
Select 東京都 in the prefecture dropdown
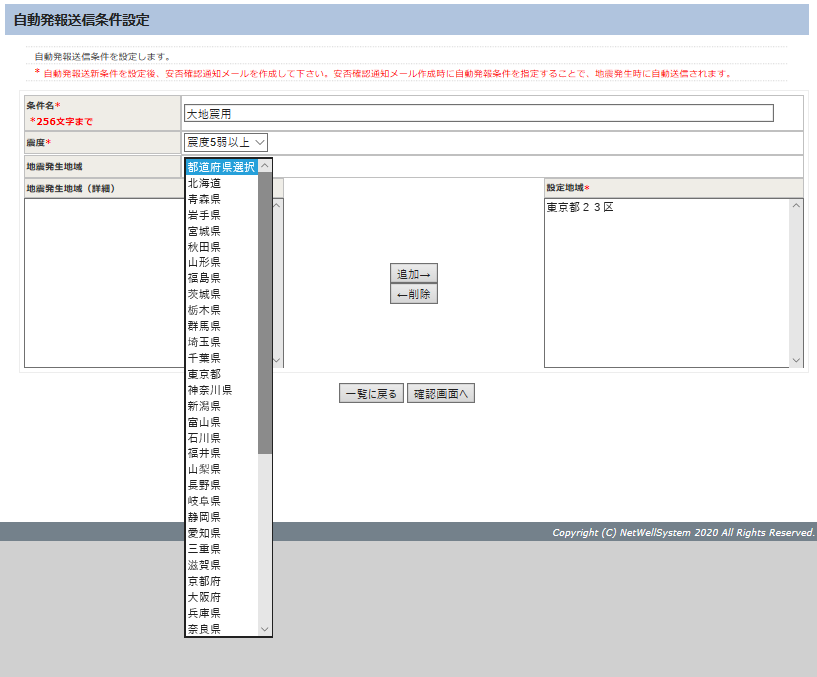tap(205, 374)
